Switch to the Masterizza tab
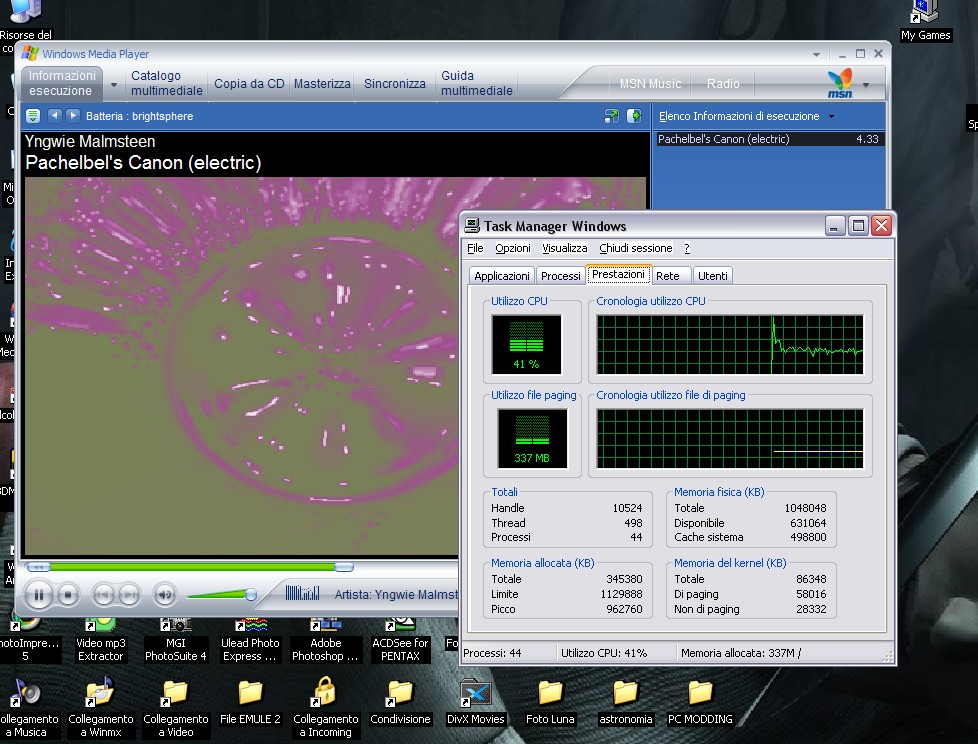 point(322,84)
